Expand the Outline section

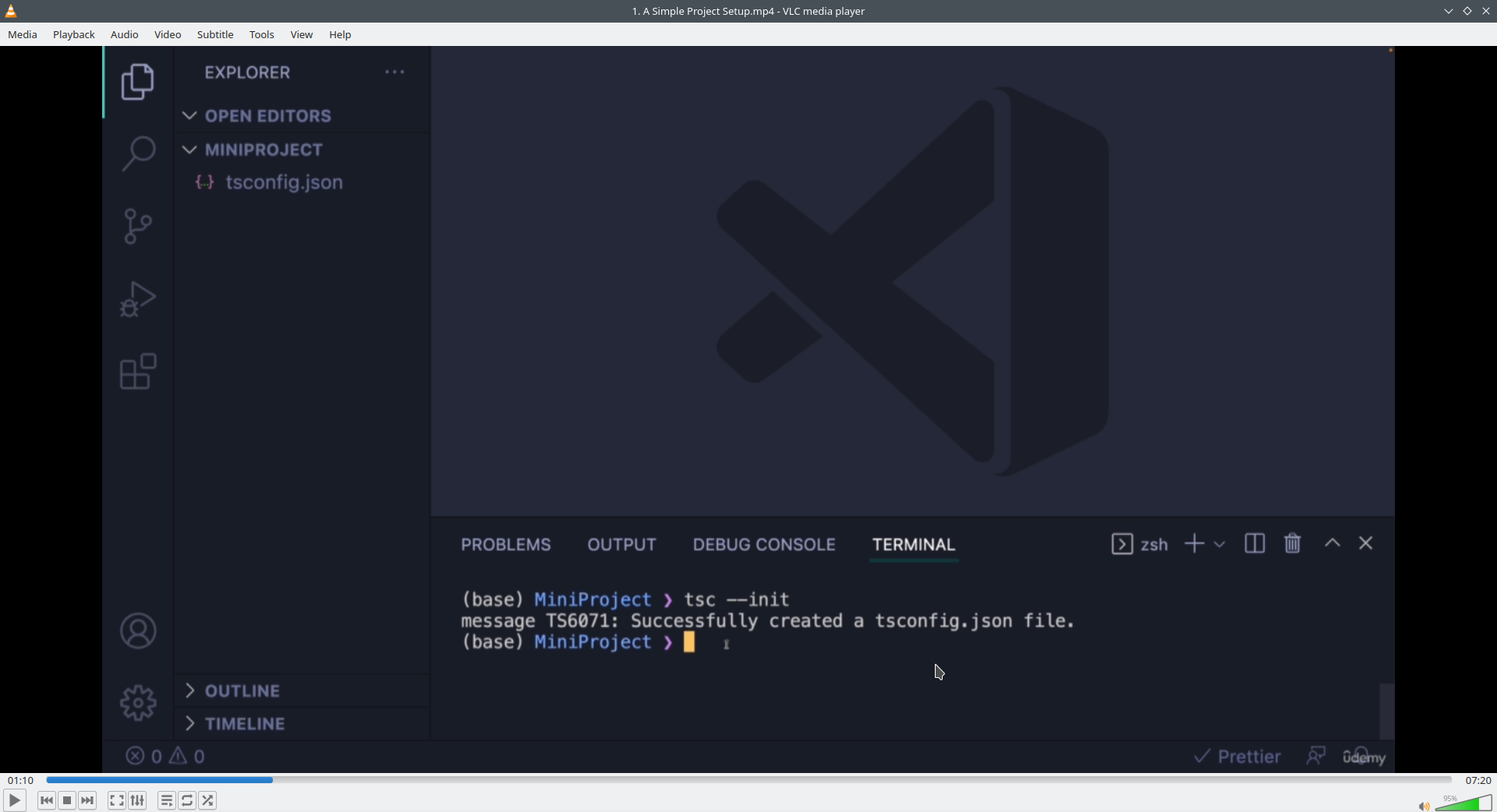coord(189,691)
